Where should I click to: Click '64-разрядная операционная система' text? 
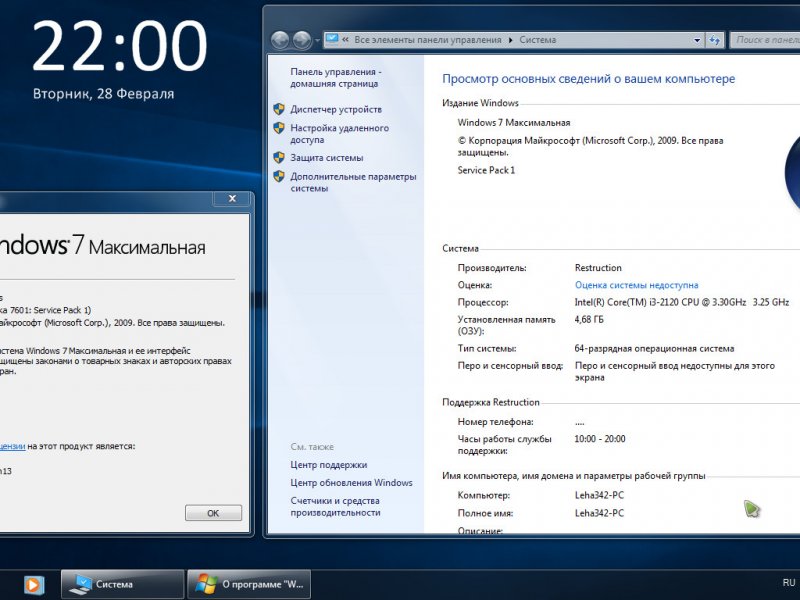click(x=654, y=349)
